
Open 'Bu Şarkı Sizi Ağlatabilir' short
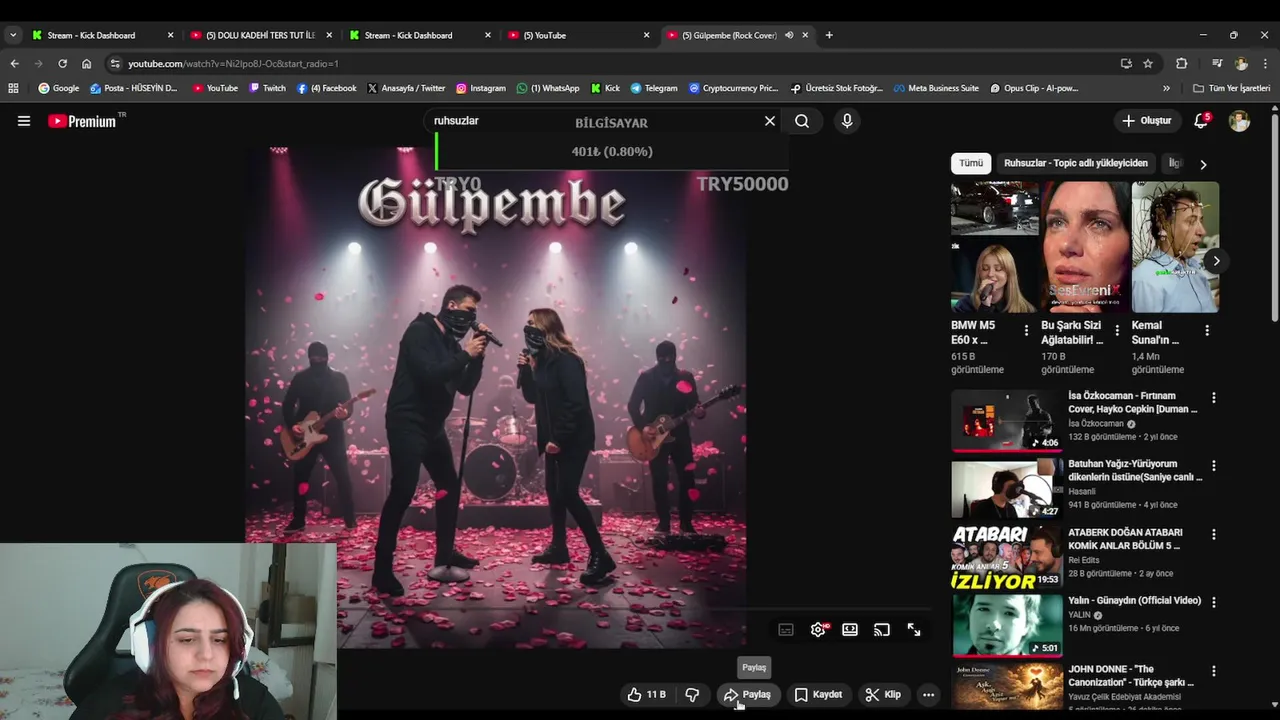(x=1085, y=247)
